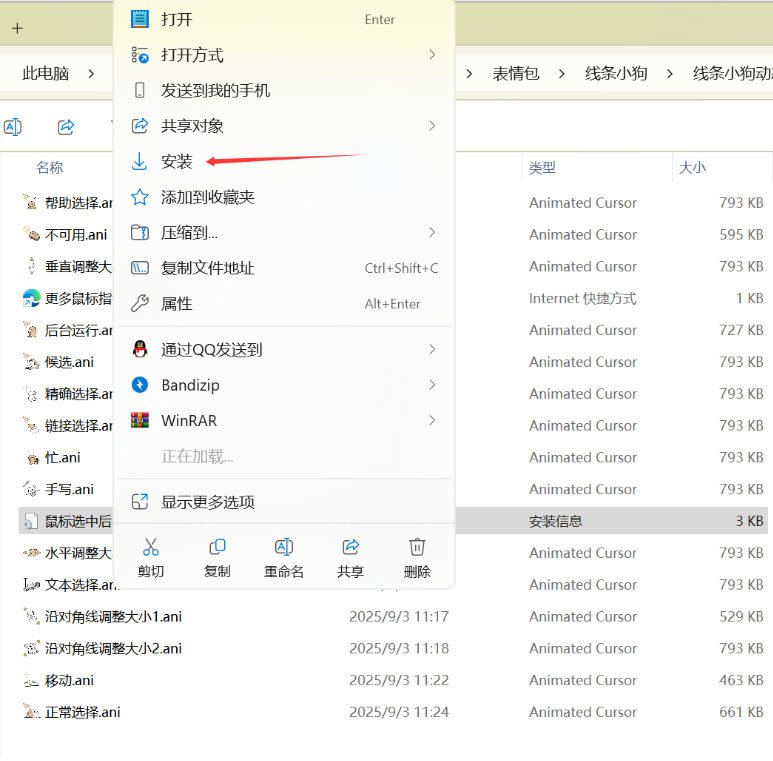The height and width of the screenshot is (761, 773).
Task: Click the 帮助选择 cursor file icon
Action: point(31,202)
